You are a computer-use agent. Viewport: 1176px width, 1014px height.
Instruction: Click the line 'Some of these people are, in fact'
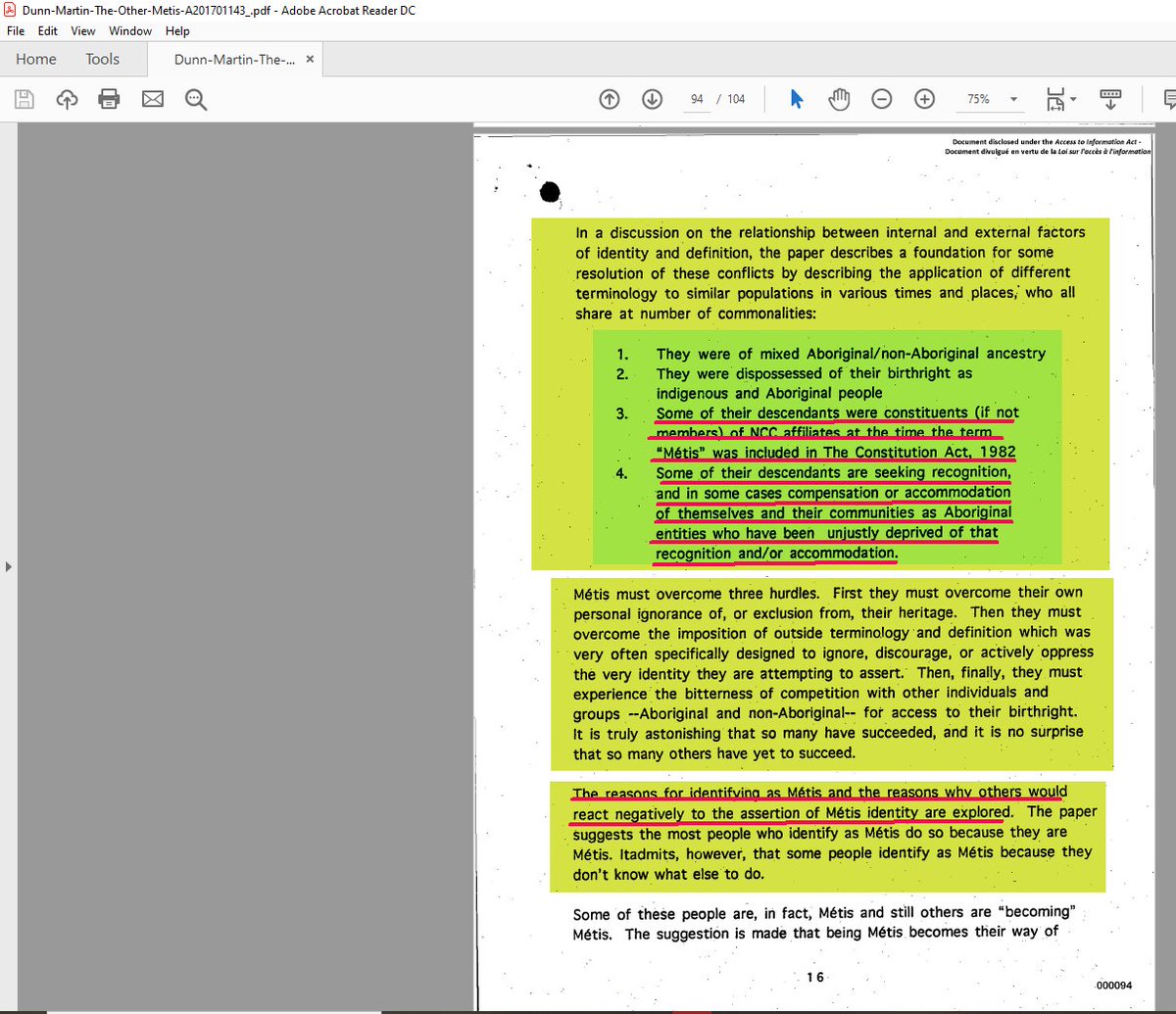[x=825, y=913]
